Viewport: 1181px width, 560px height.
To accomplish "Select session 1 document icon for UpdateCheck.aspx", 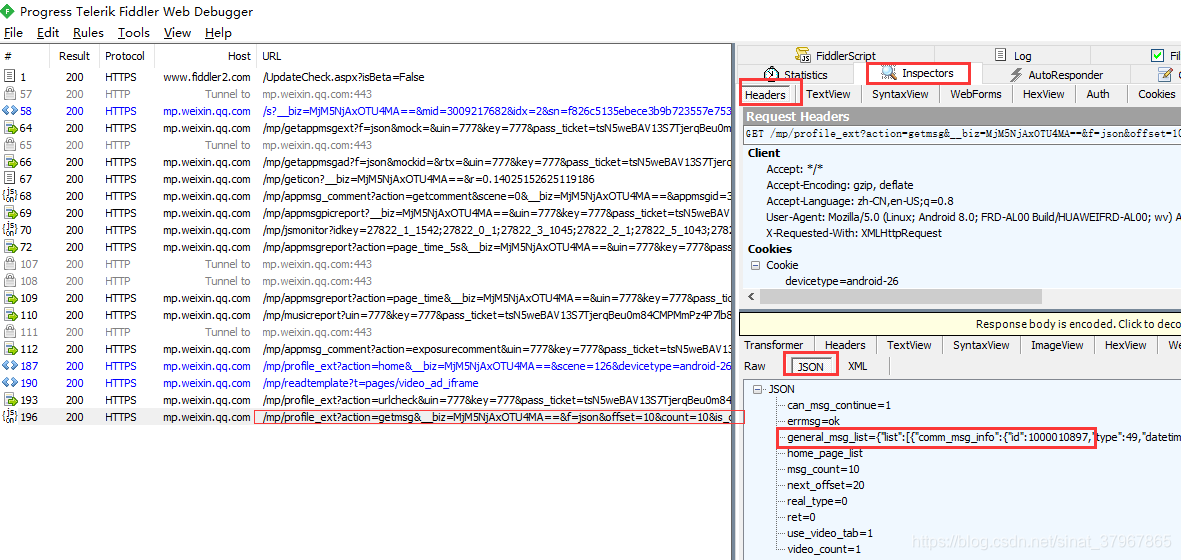I will point(10,77).
